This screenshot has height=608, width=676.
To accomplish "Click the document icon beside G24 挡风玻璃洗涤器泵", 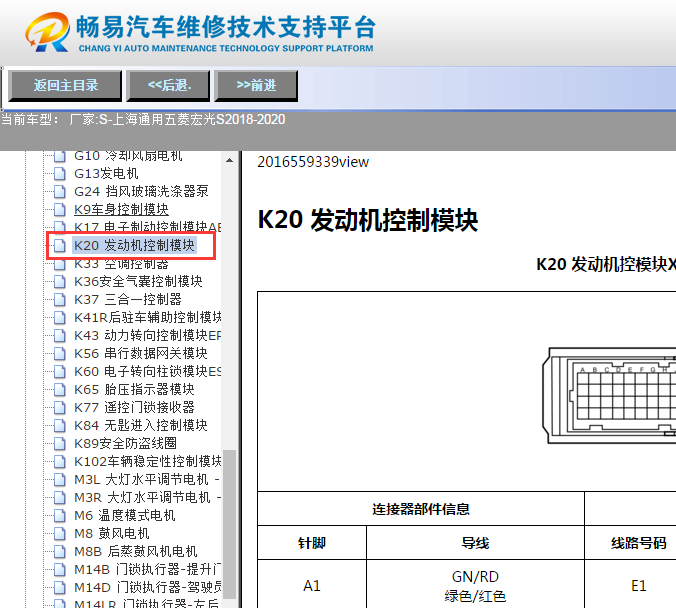I will click(x=60, y=191).
